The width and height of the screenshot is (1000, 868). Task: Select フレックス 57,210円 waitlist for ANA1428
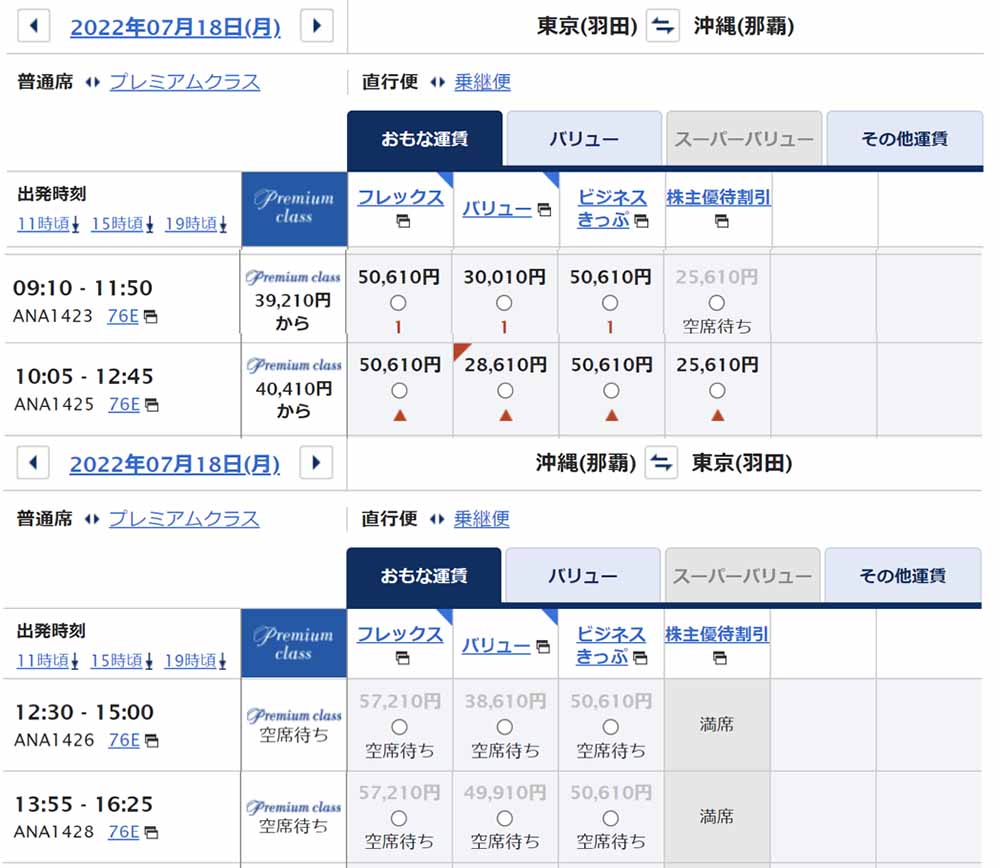click(399, 818)
